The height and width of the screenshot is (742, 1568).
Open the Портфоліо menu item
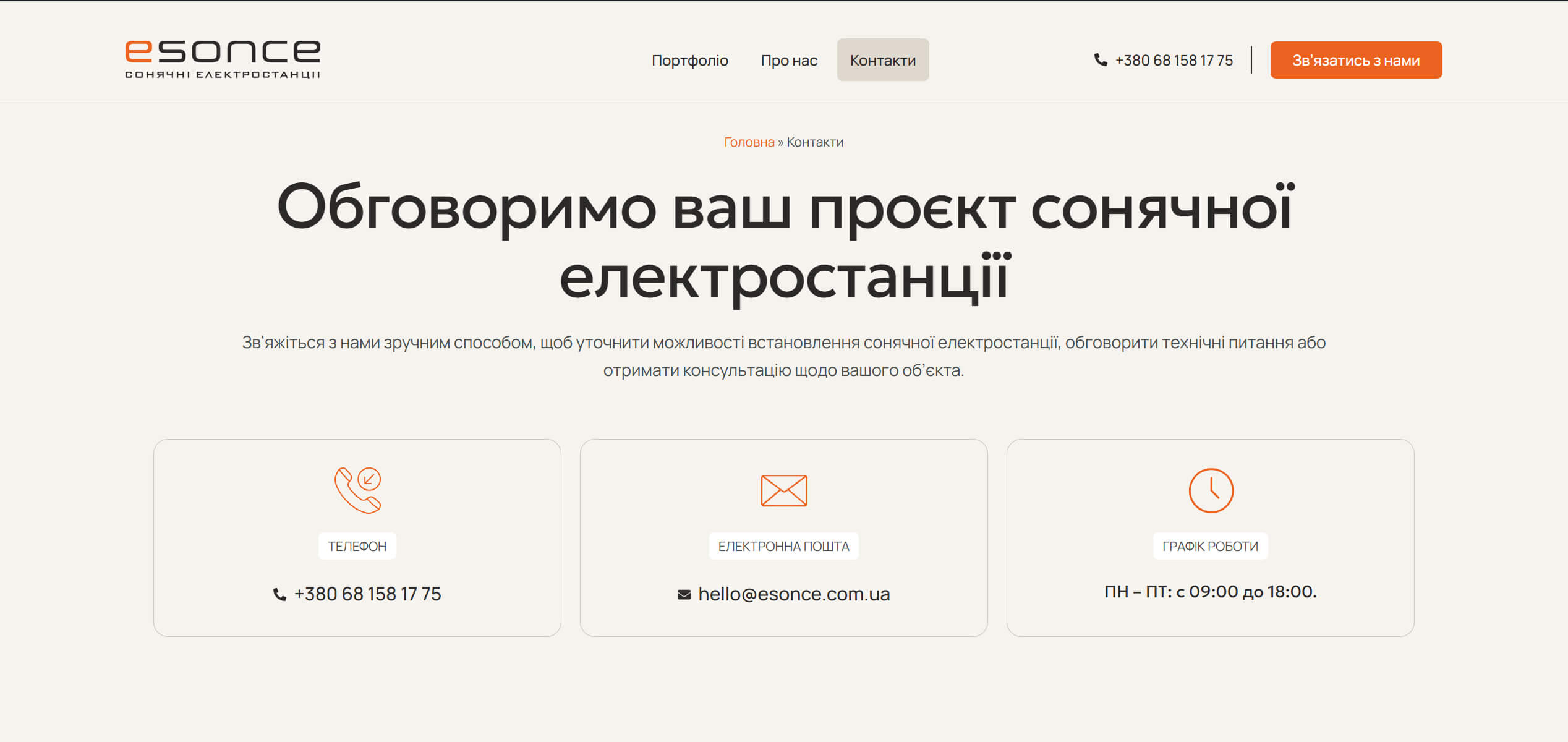click(690, 60)
